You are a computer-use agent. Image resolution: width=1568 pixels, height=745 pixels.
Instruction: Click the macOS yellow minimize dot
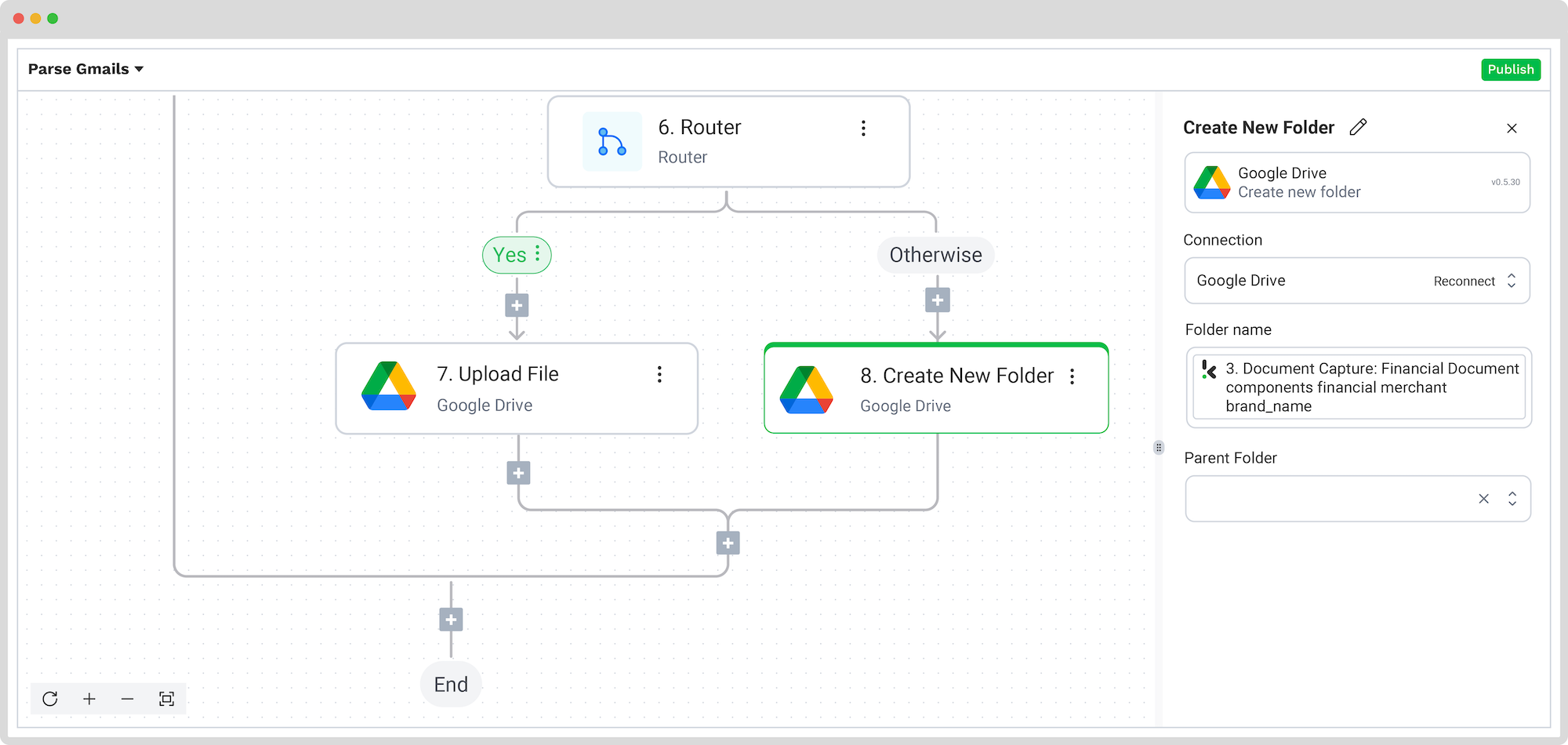tap(35, 18)
